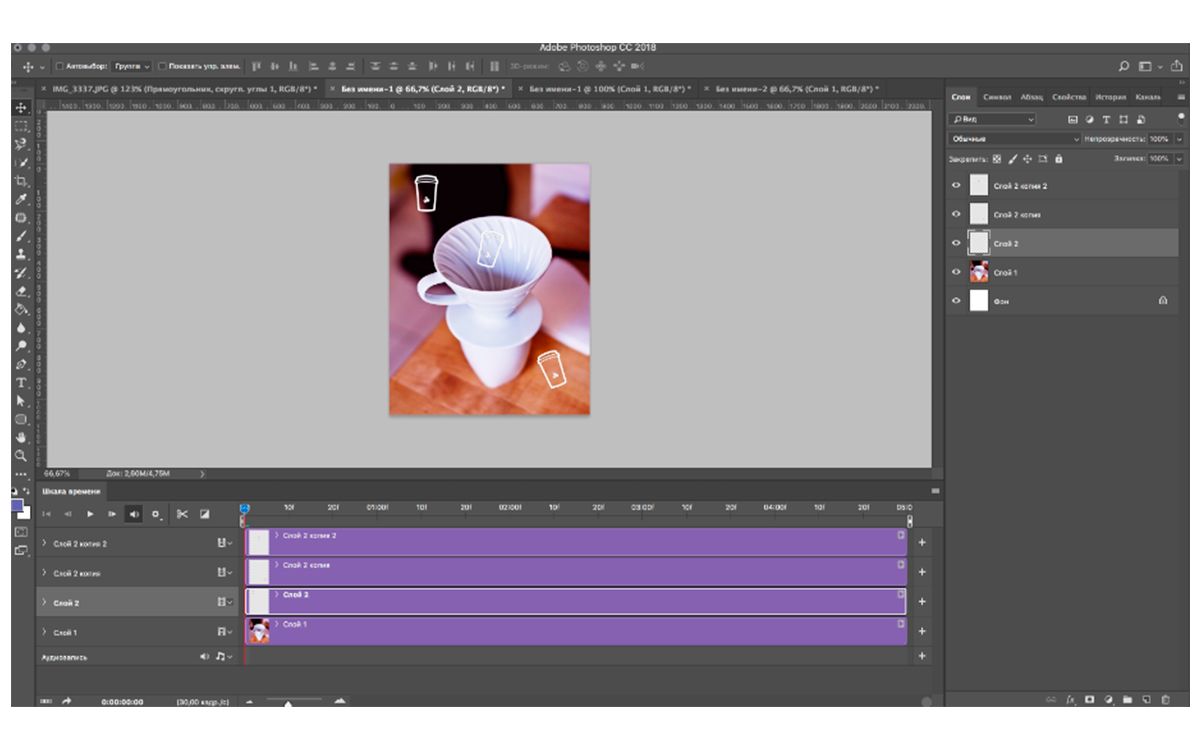Go to first frame of timeline

coord(46,514)
